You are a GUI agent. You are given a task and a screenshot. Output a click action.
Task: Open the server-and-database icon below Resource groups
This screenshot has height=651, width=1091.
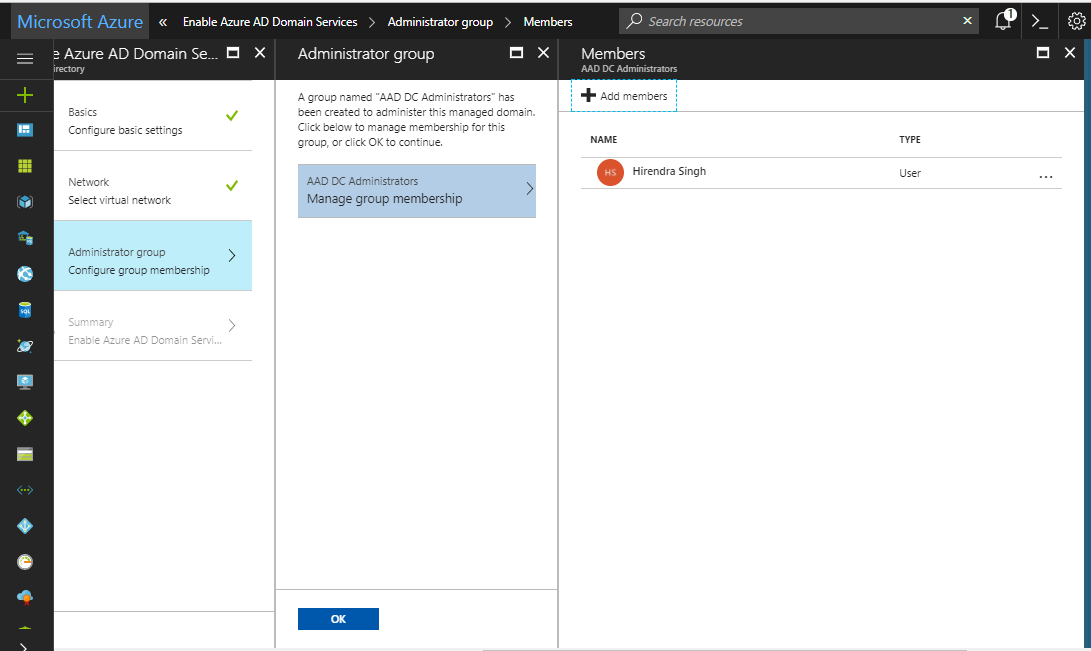pos(25,238)
